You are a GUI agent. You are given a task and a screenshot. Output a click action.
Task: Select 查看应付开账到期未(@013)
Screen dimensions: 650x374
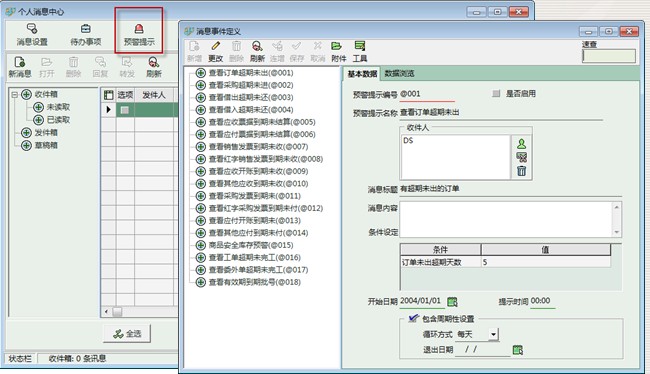255,221
